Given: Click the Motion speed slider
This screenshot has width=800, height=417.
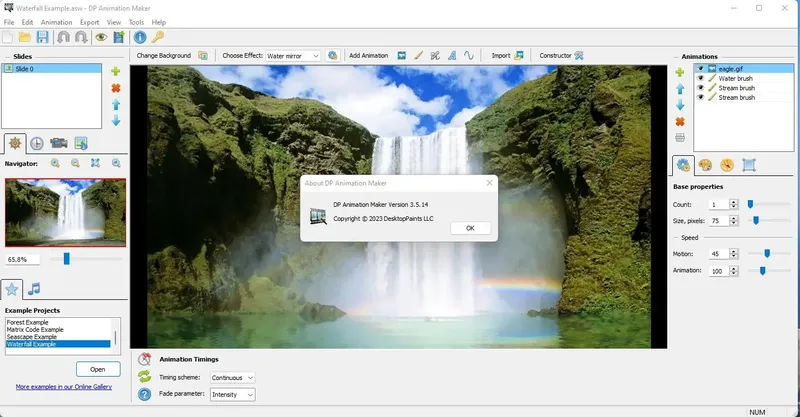Looking at the screenshot, I should tap(767, 254).
